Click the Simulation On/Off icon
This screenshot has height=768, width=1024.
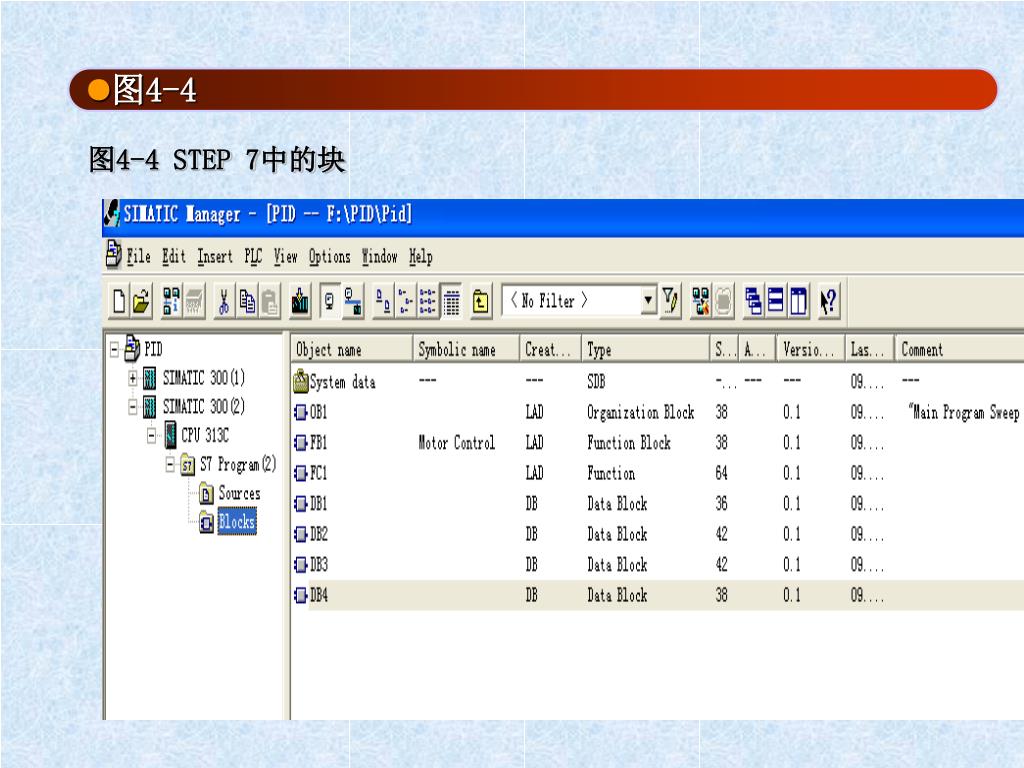pyautogui.click(x=724, y=302)
